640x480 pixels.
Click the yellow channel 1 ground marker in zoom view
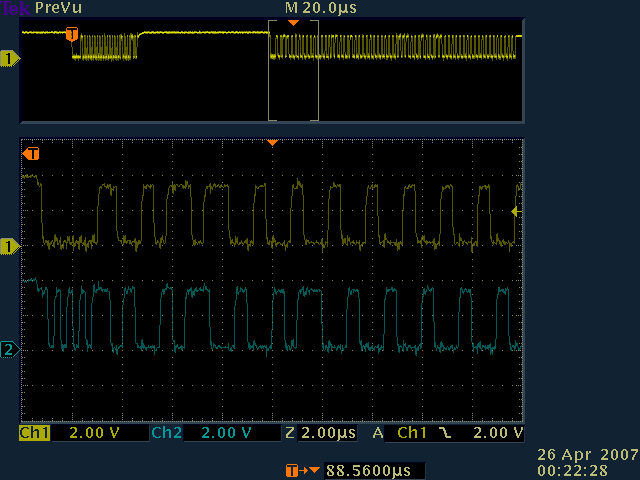click(10, 247)
